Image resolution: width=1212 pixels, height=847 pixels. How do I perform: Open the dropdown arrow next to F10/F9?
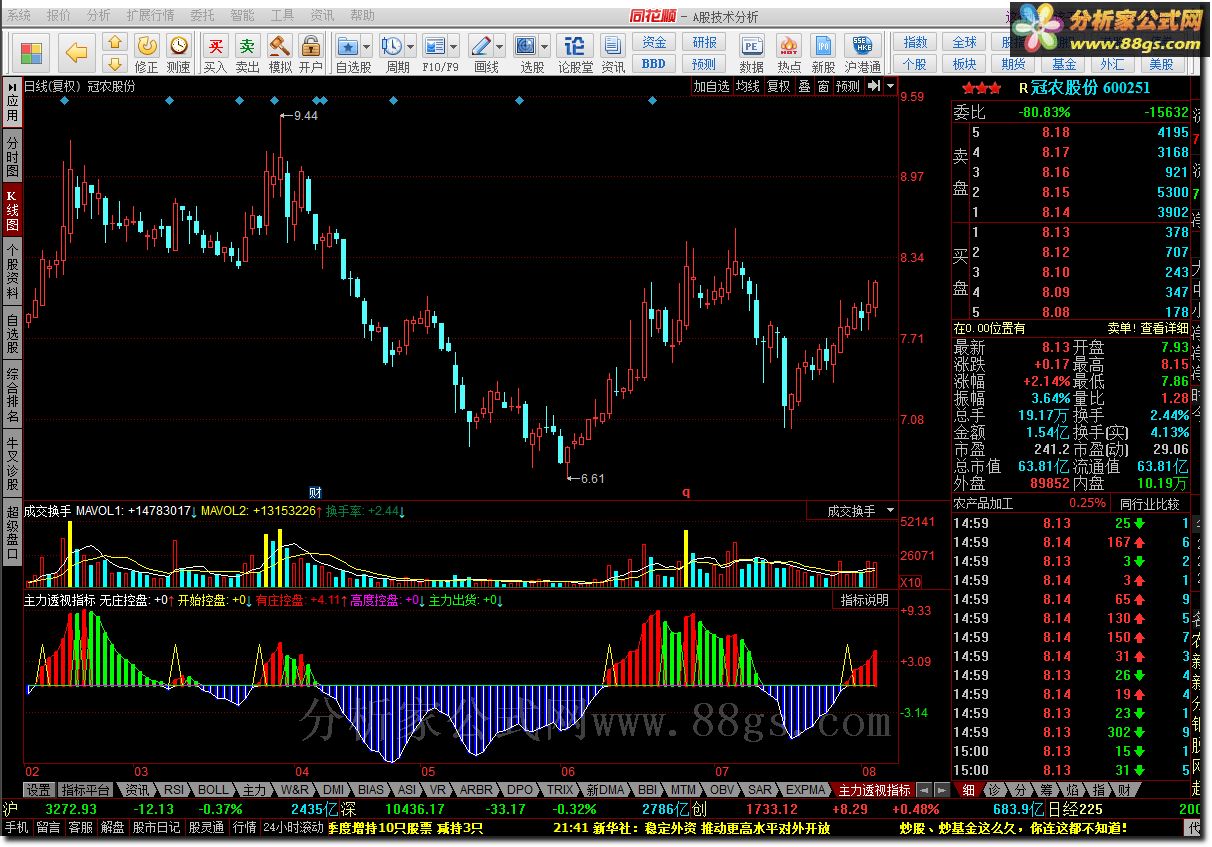pos(454,47)
